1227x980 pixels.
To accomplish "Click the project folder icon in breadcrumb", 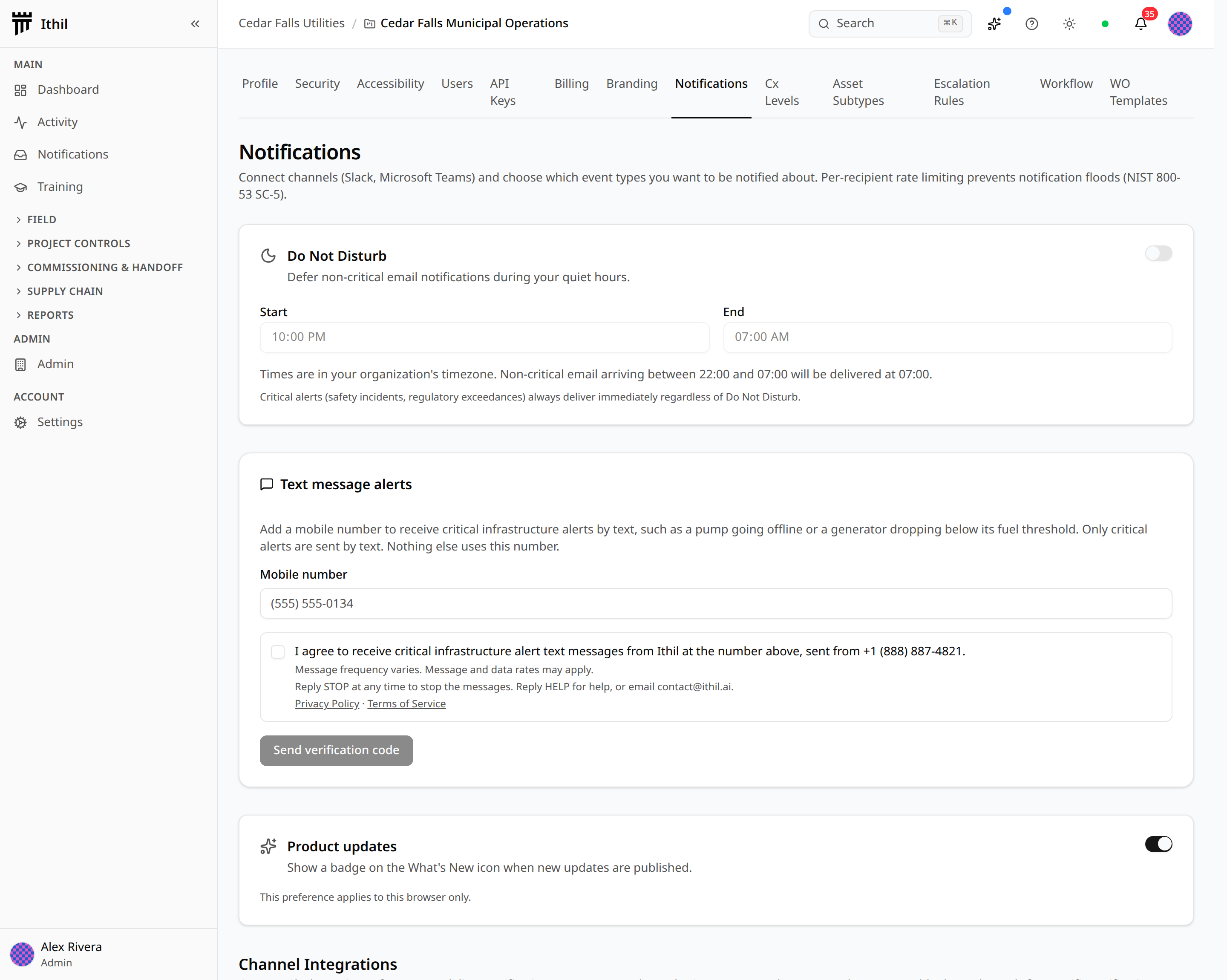I will click(x=370, y=23).
